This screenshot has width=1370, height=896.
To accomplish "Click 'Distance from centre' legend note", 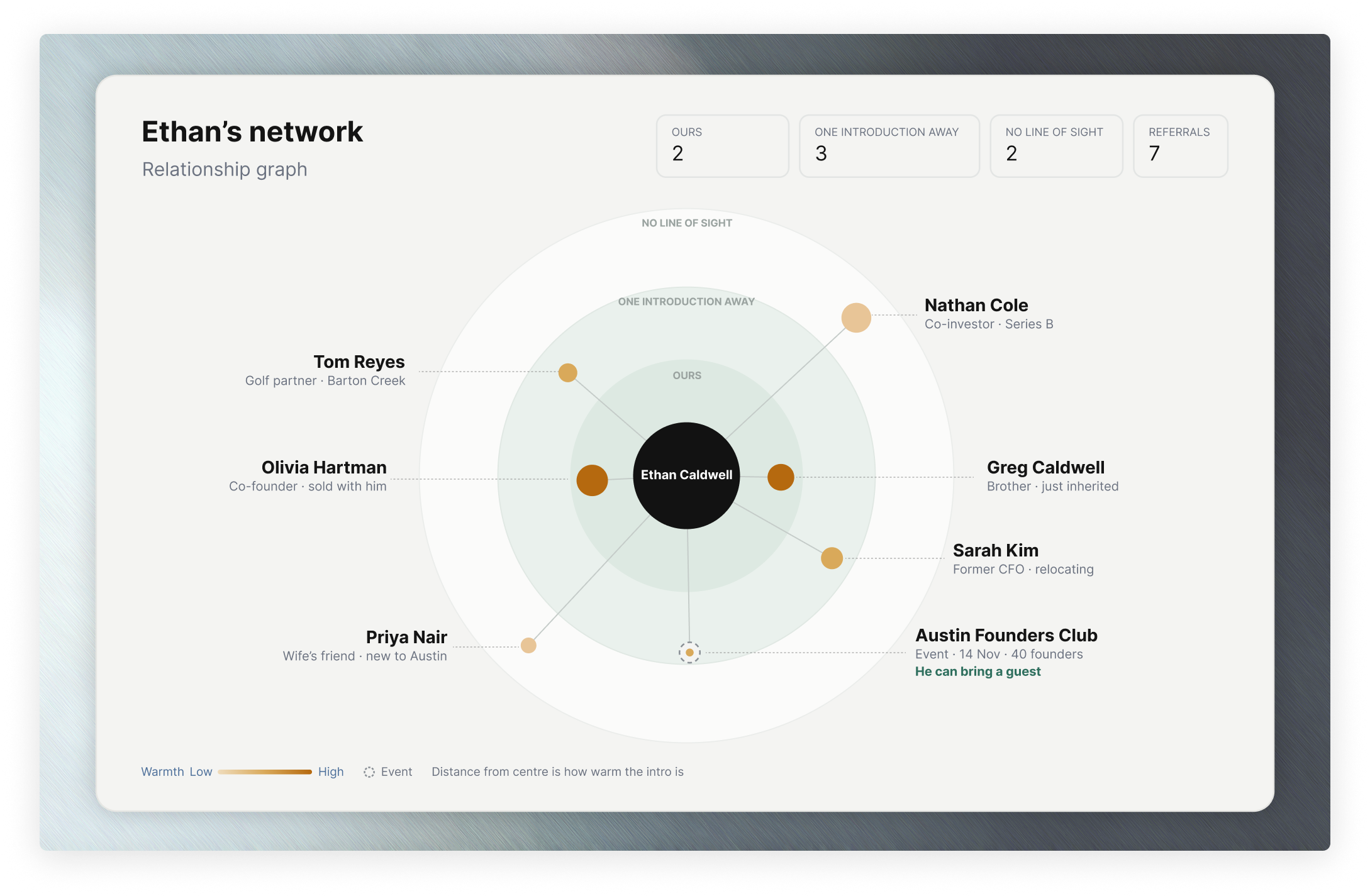I will click(557, 772).
